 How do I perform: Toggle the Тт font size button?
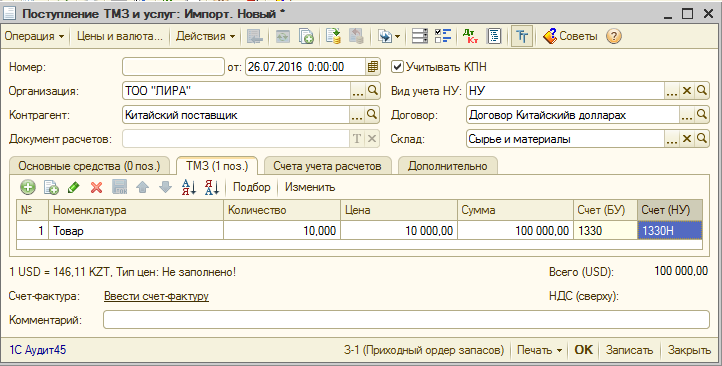point(522,36)
